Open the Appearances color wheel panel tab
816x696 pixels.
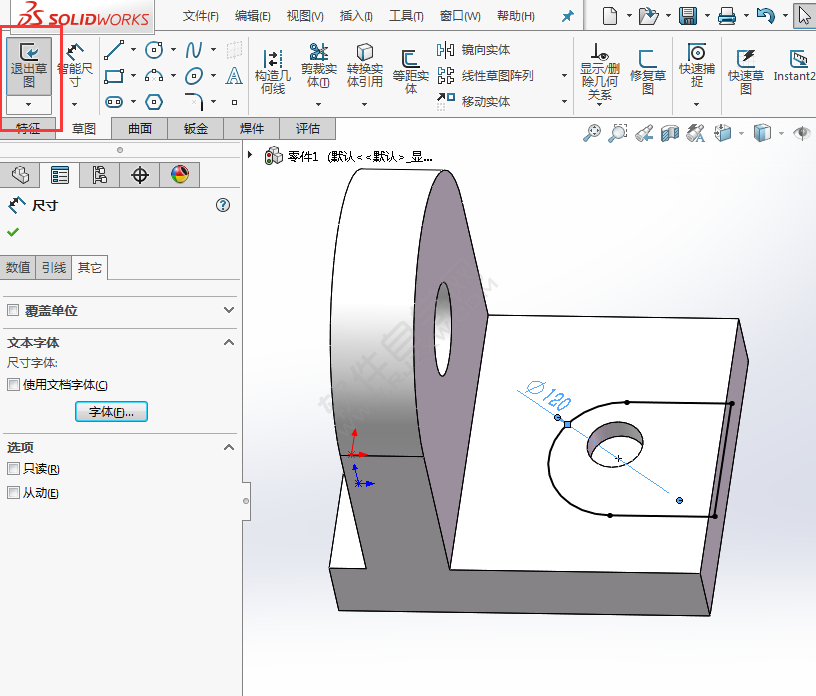pyautogui.click(x=180, y=174)
